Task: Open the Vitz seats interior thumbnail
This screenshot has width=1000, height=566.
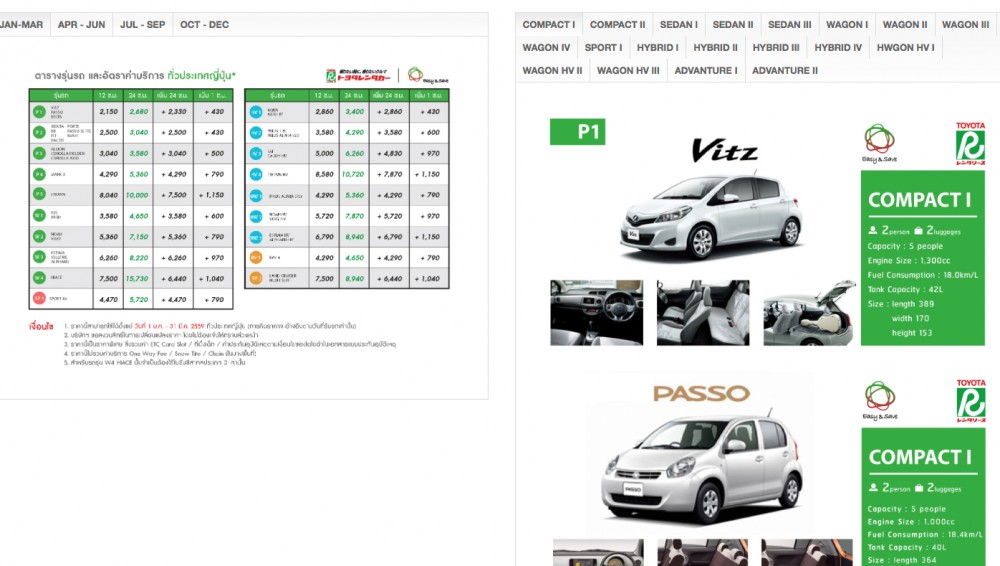Action: (703, 313)
